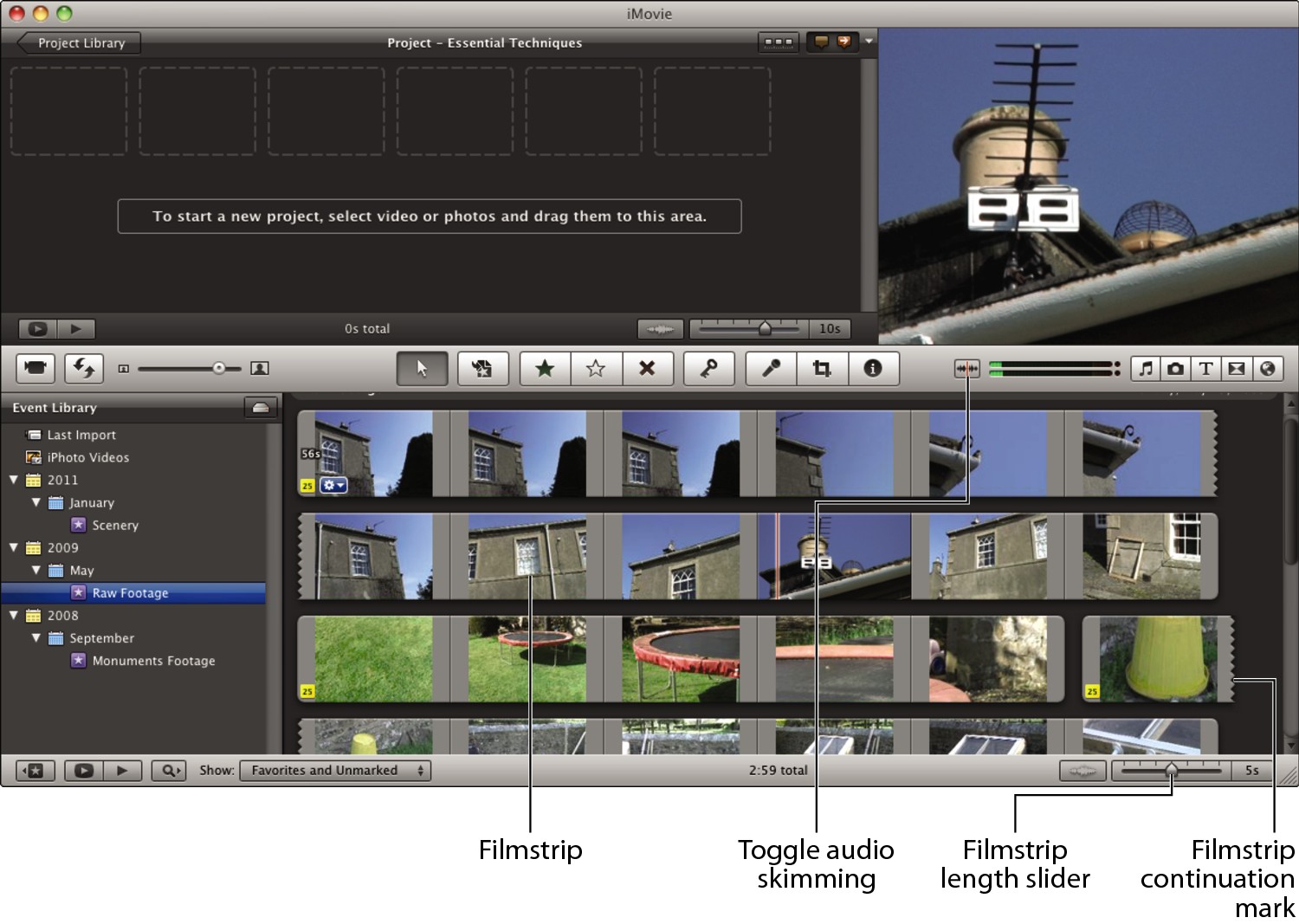Click the 56s first clip thumbnail
The width and height of the screenshot is (1299, 924).
[372, 454]
